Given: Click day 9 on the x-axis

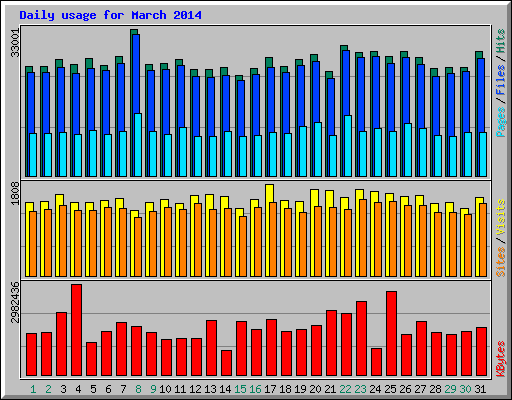Looking at the screenshot, I should [x=153, y=389].
